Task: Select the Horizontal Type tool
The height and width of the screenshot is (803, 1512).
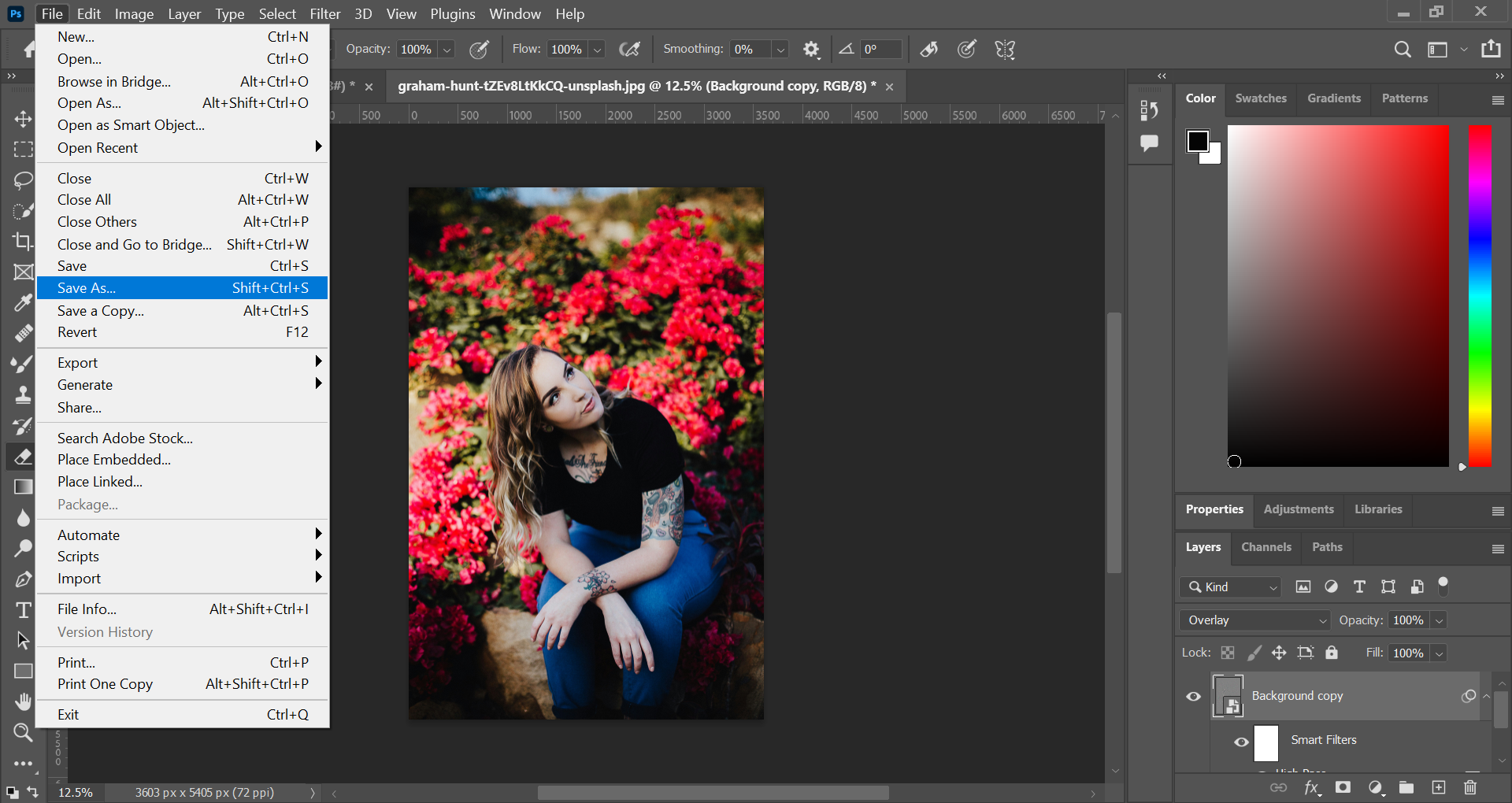Action: [x=23, y=610]
